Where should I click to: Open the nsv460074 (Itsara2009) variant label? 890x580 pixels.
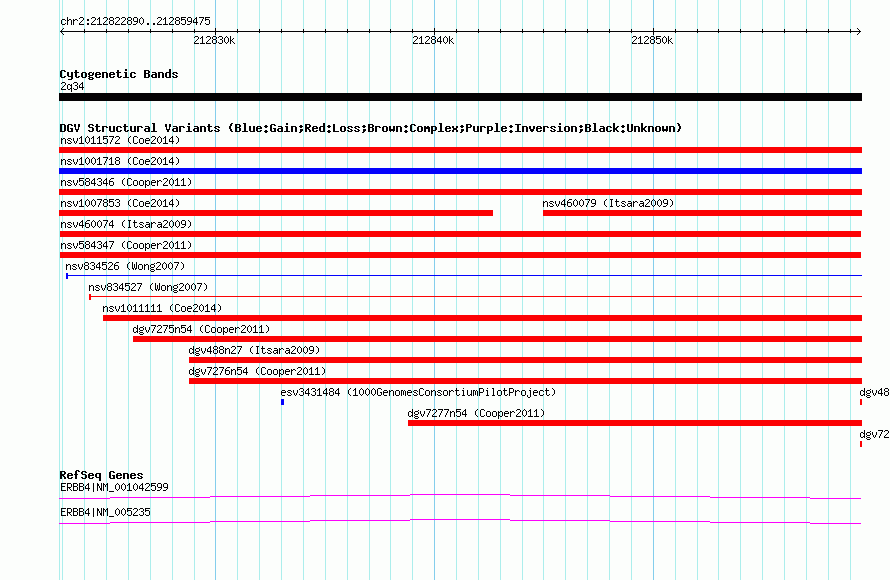(x=126, y=224)
